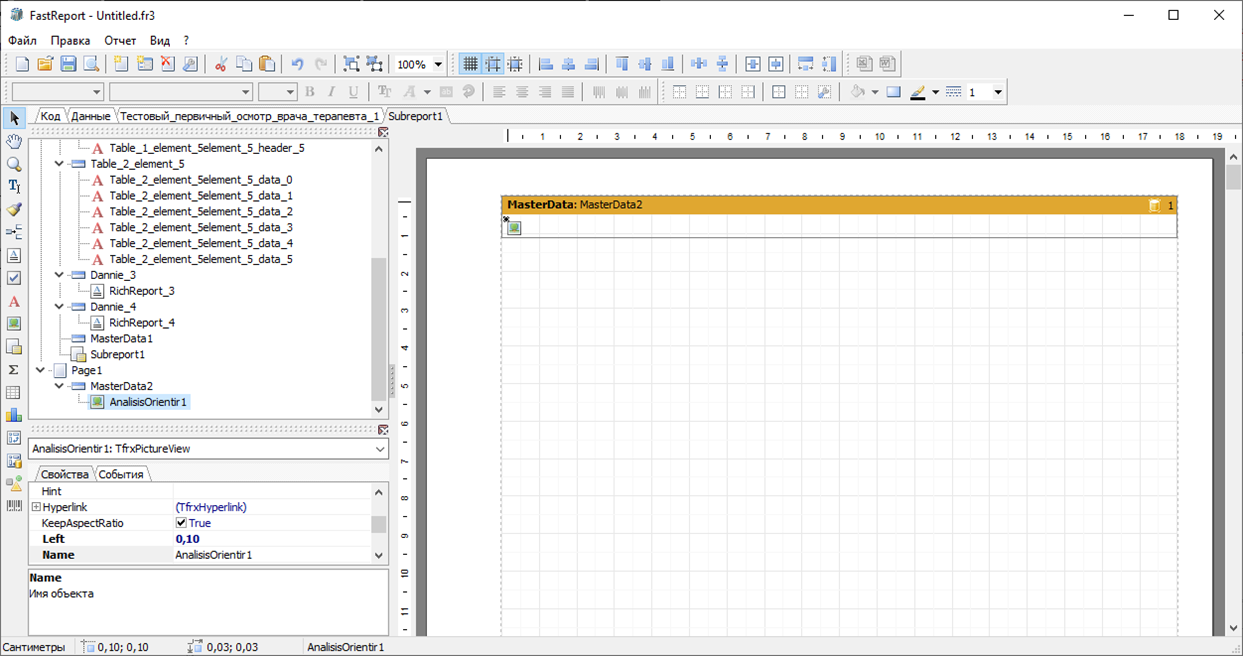Image resolution: width=1243 pixels, height=656 pixels.
Task: Switch to the Код tab
Action: coord(50,116)
